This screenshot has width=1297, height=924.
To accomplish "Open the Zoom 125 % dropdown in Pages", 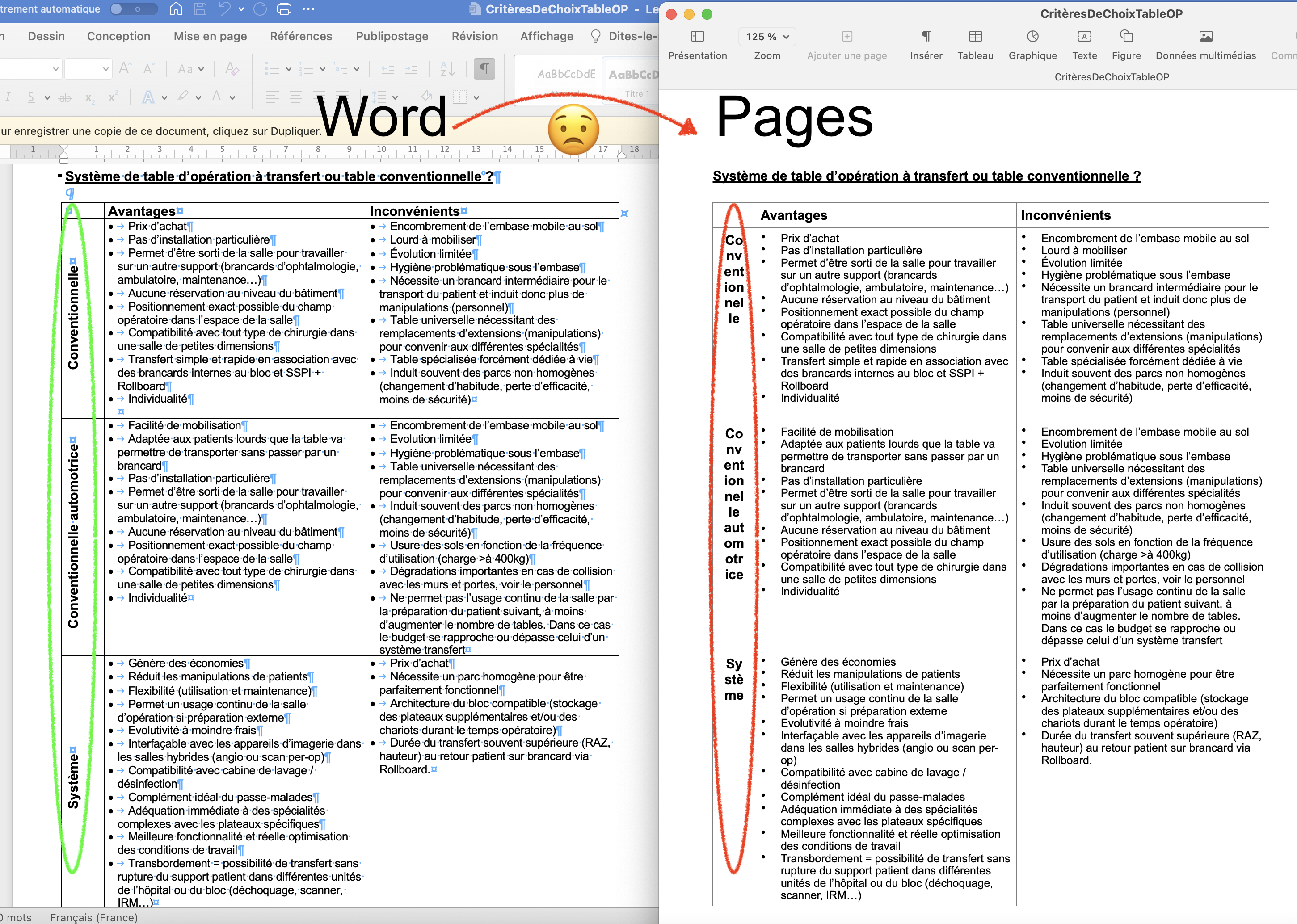I will [766, 37].
